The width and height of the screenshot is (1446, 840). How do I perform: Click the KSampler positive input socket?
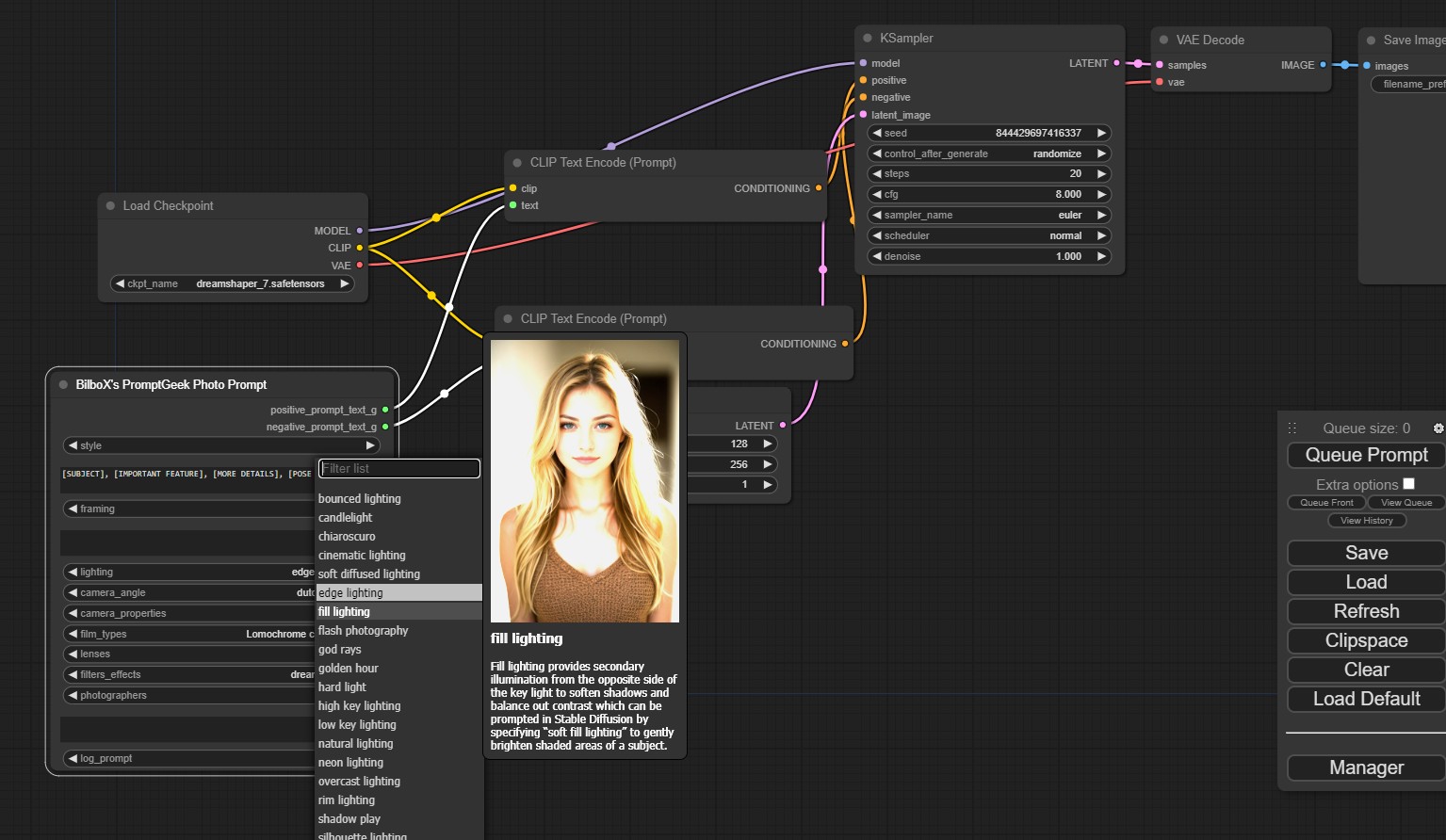863,80
